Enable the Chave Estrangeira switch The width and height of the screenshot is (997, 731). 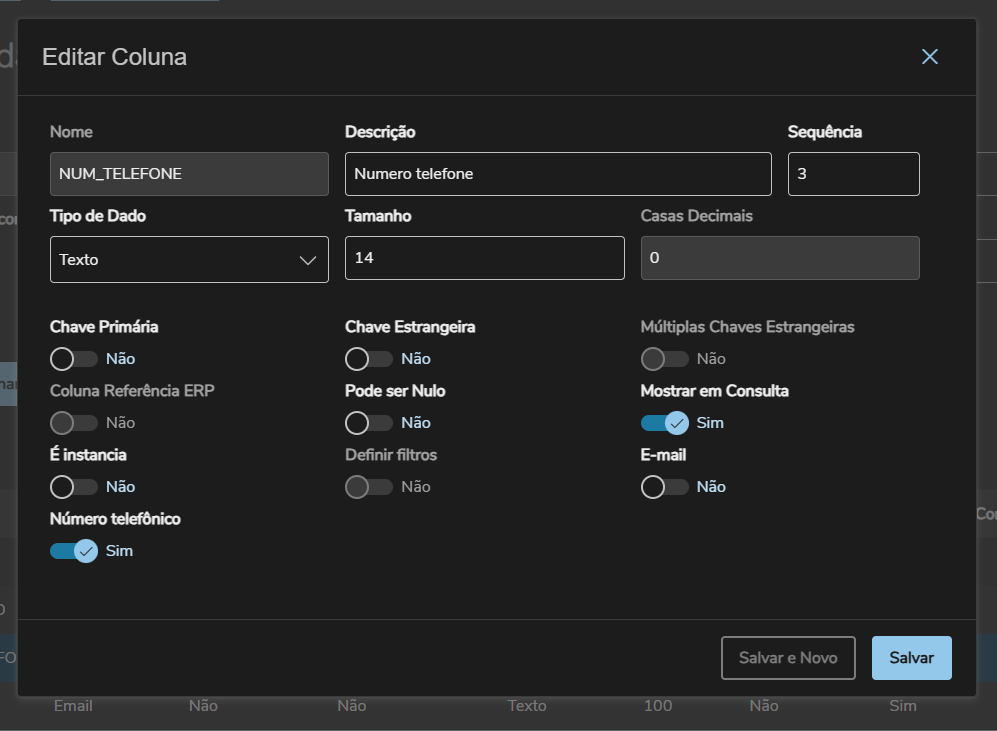(x=369, y=359)
